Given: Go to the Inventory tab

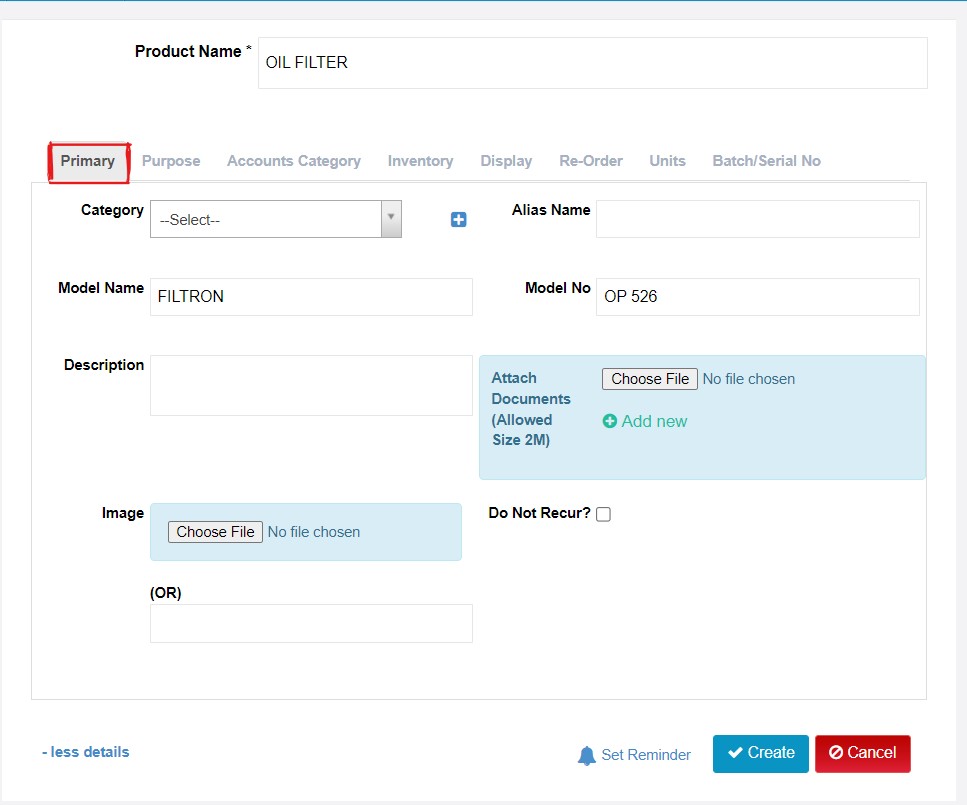Looking at the screenshot, I should pyautogui.click(x=420, y=161).
